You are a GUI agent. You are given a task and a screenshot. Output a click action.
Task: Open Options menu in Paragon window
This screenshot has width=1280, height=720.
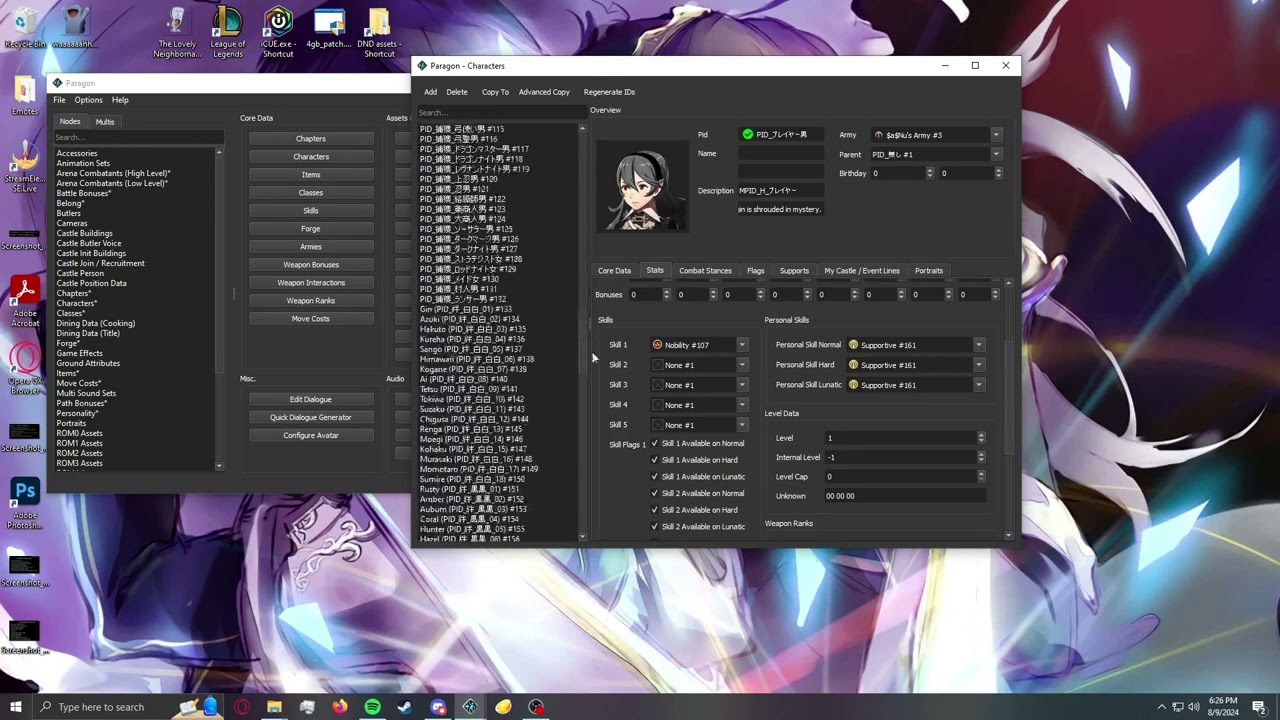[88, 100]
